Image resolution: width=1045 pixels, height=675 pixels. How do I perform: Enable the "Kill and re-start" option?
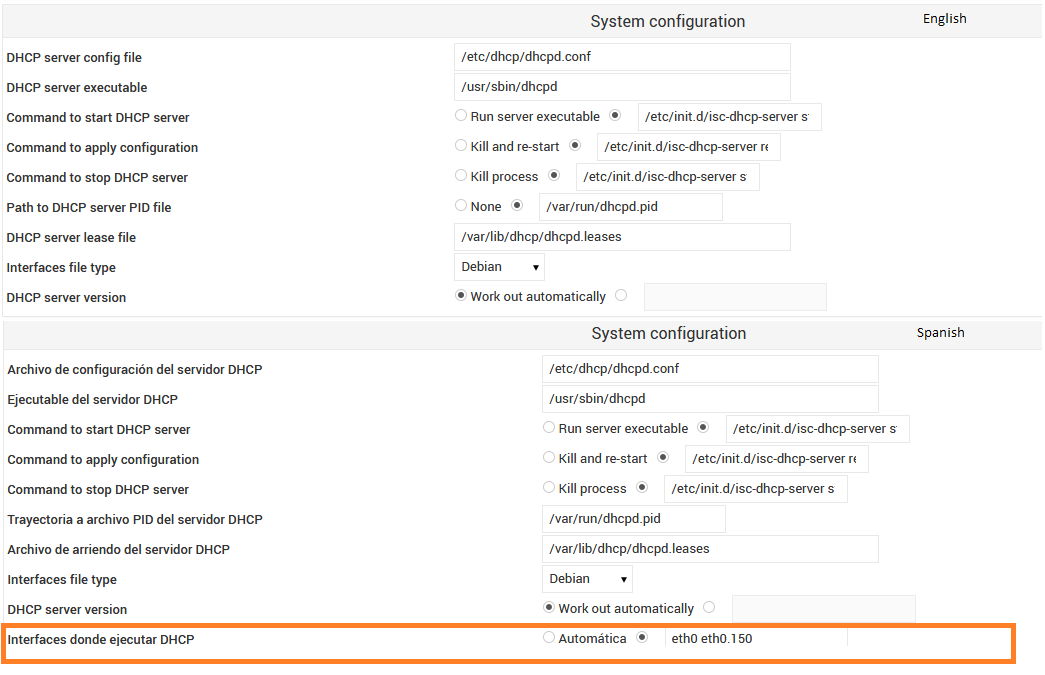[x=460, y=145]
